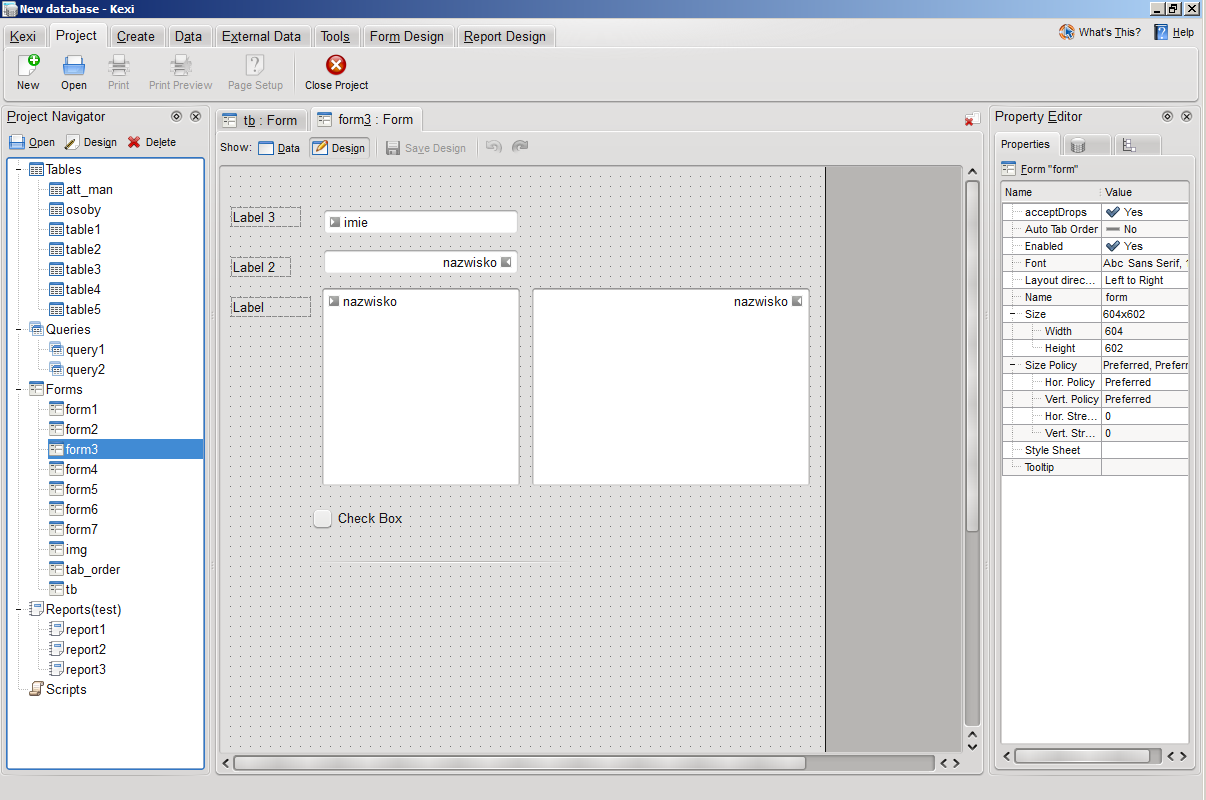The width and height of the screenshot is (1206, 800).
Task: Collapse the Size property group
Action: click(x=1013, y=314)
